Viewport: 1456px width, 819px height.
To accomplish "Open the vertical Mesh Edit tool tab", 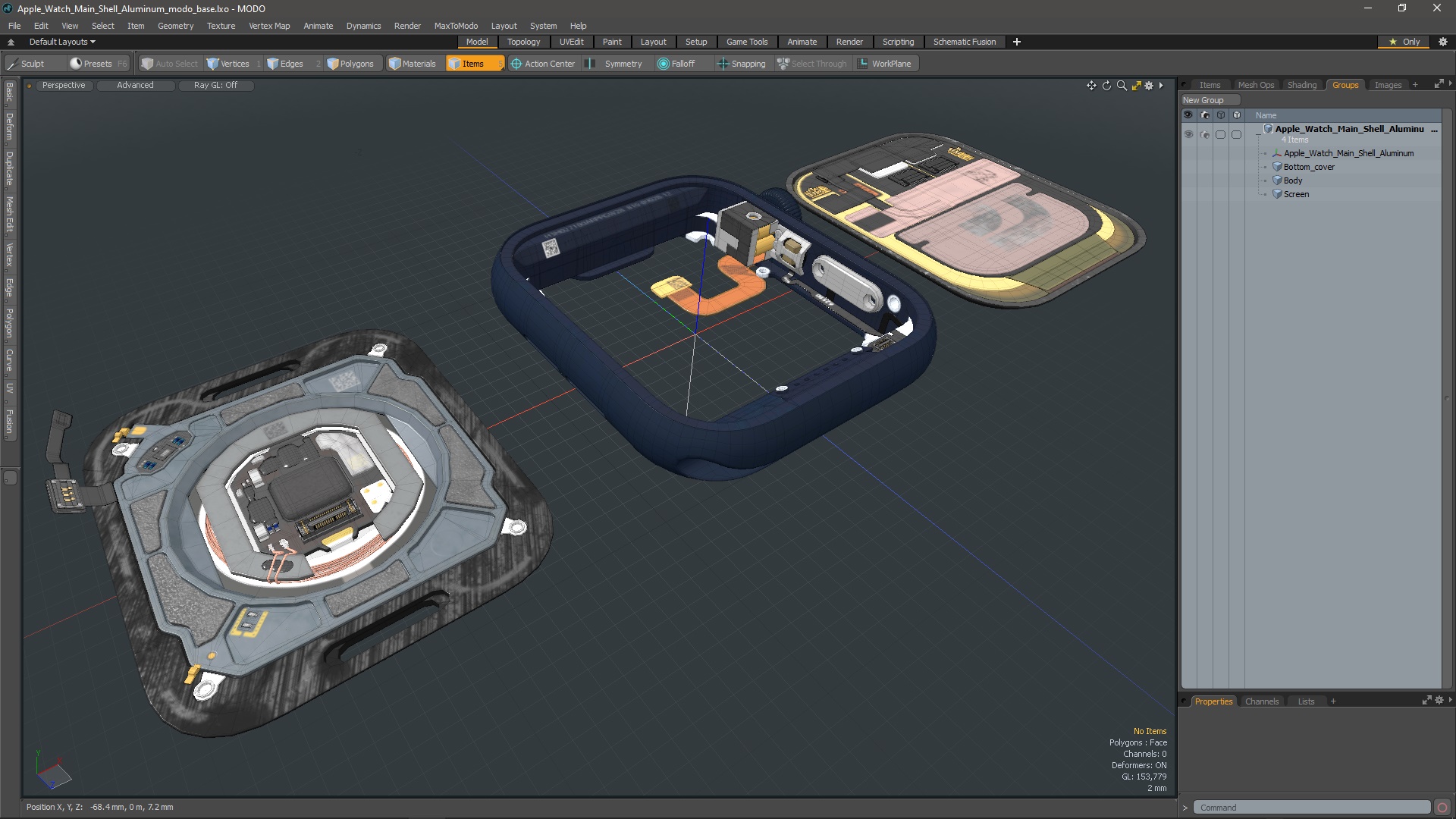I will 9,214.
